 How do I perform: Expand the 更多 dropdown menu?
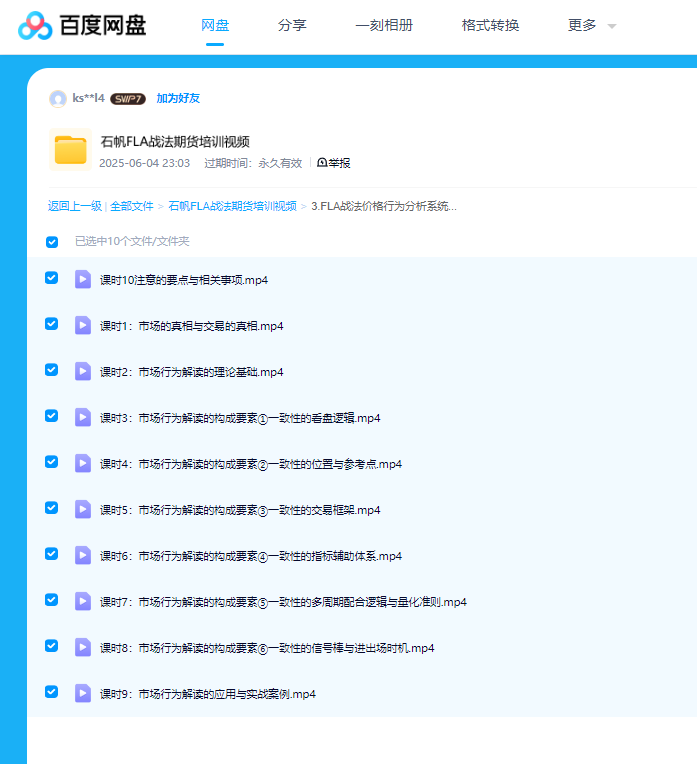click(592, 26)
